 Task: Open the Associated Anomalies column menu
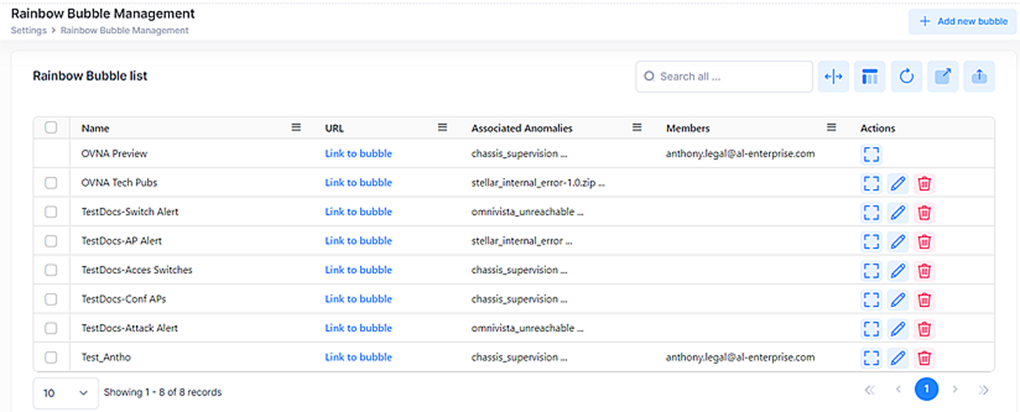coord(636,128)
